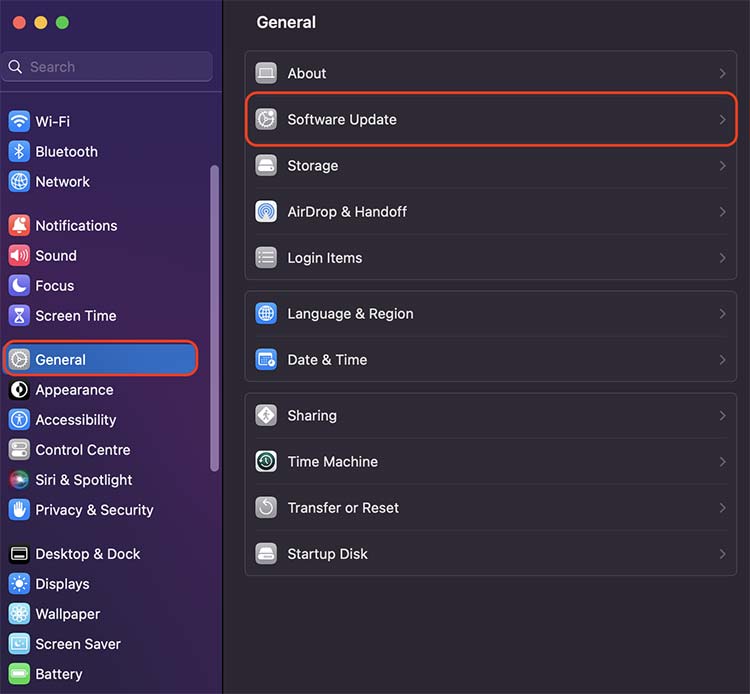The height and width of the screenshot is (694, 750).
Task: Click the Time Machine chevron
Action: click(722, 462)
